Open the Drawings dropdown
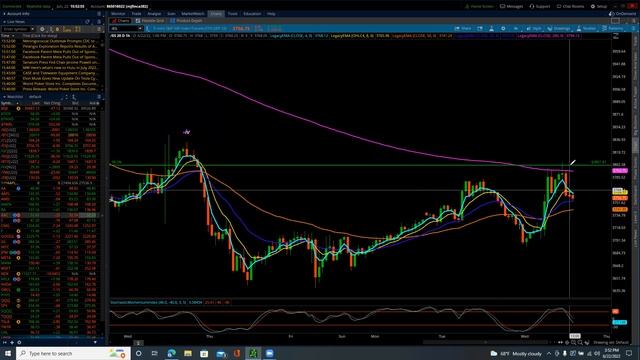This screenshot has height=360, width=640. pos(558,29)
